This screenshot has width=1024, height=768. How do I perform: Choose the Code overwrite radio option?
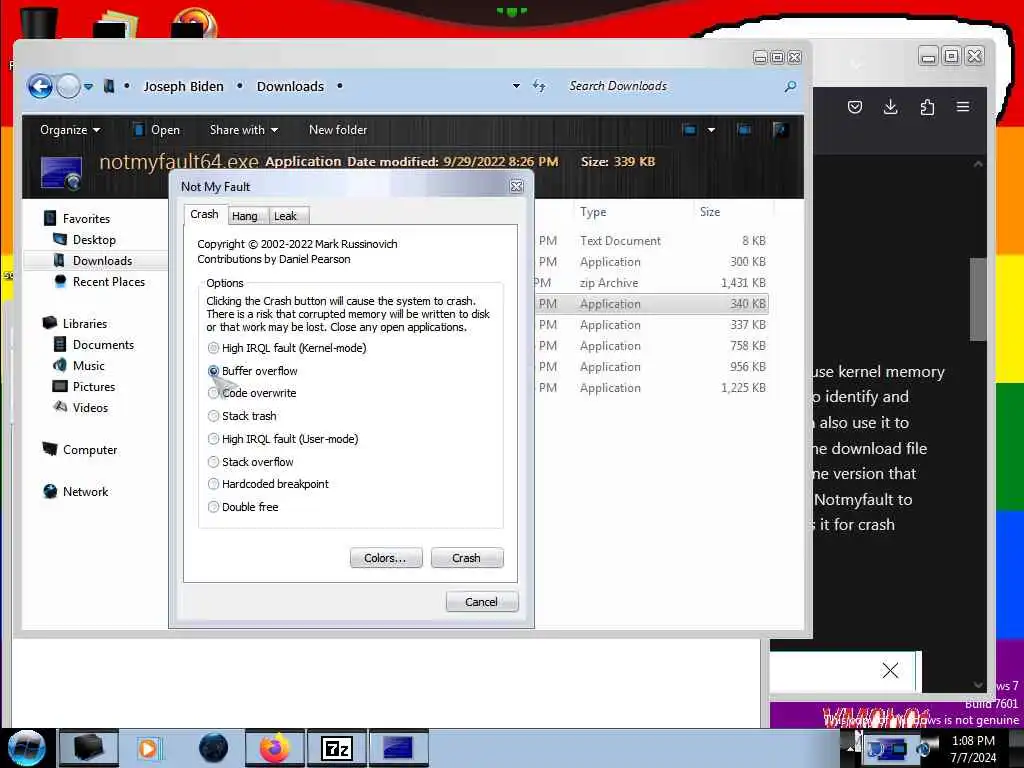(x=213, y=393)
